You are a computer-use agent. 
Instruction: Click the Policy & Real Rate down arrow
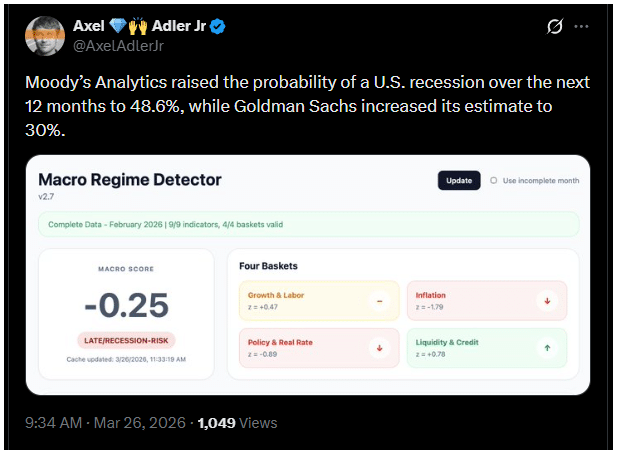(379, 348)
